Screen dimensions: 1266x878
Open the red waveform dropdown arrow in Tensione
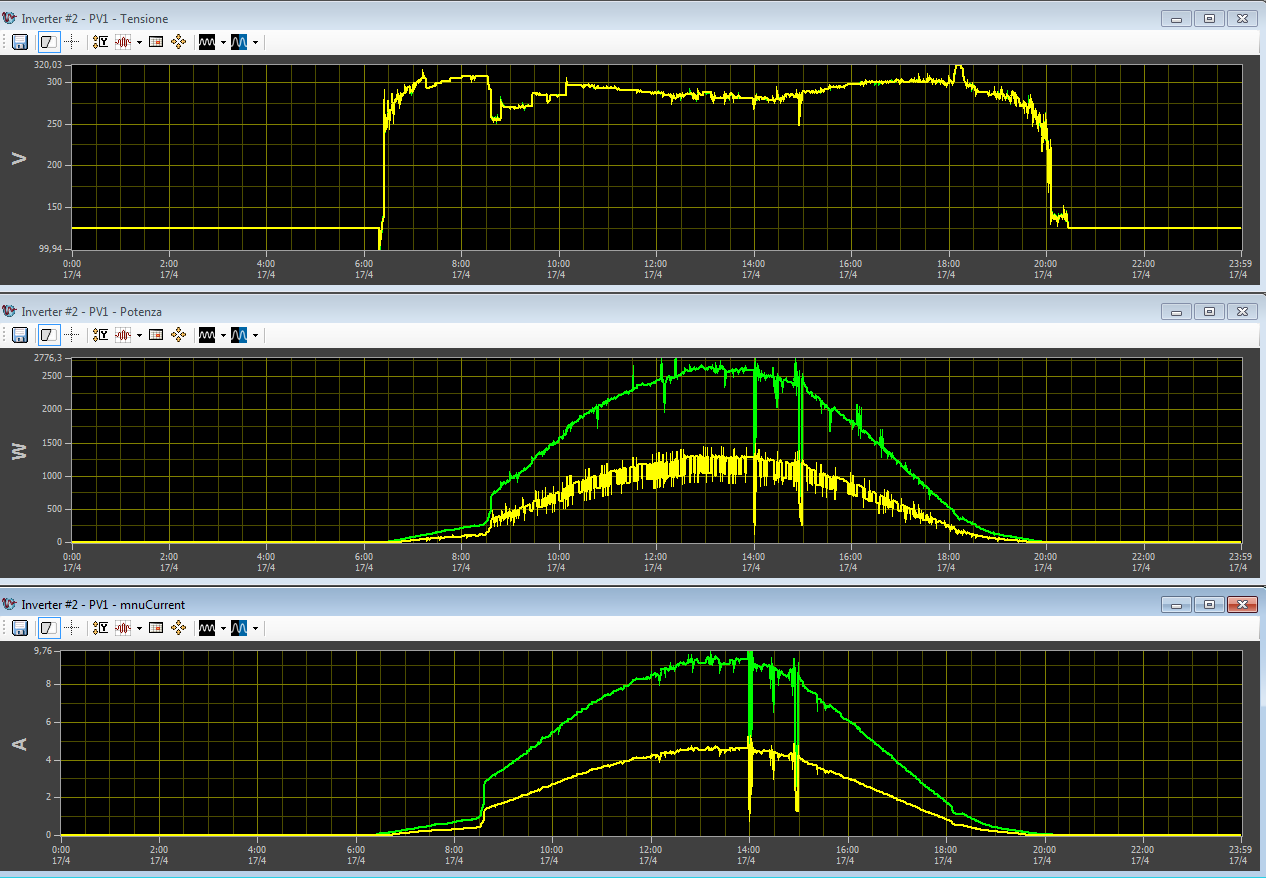click(x=139, y=42)
